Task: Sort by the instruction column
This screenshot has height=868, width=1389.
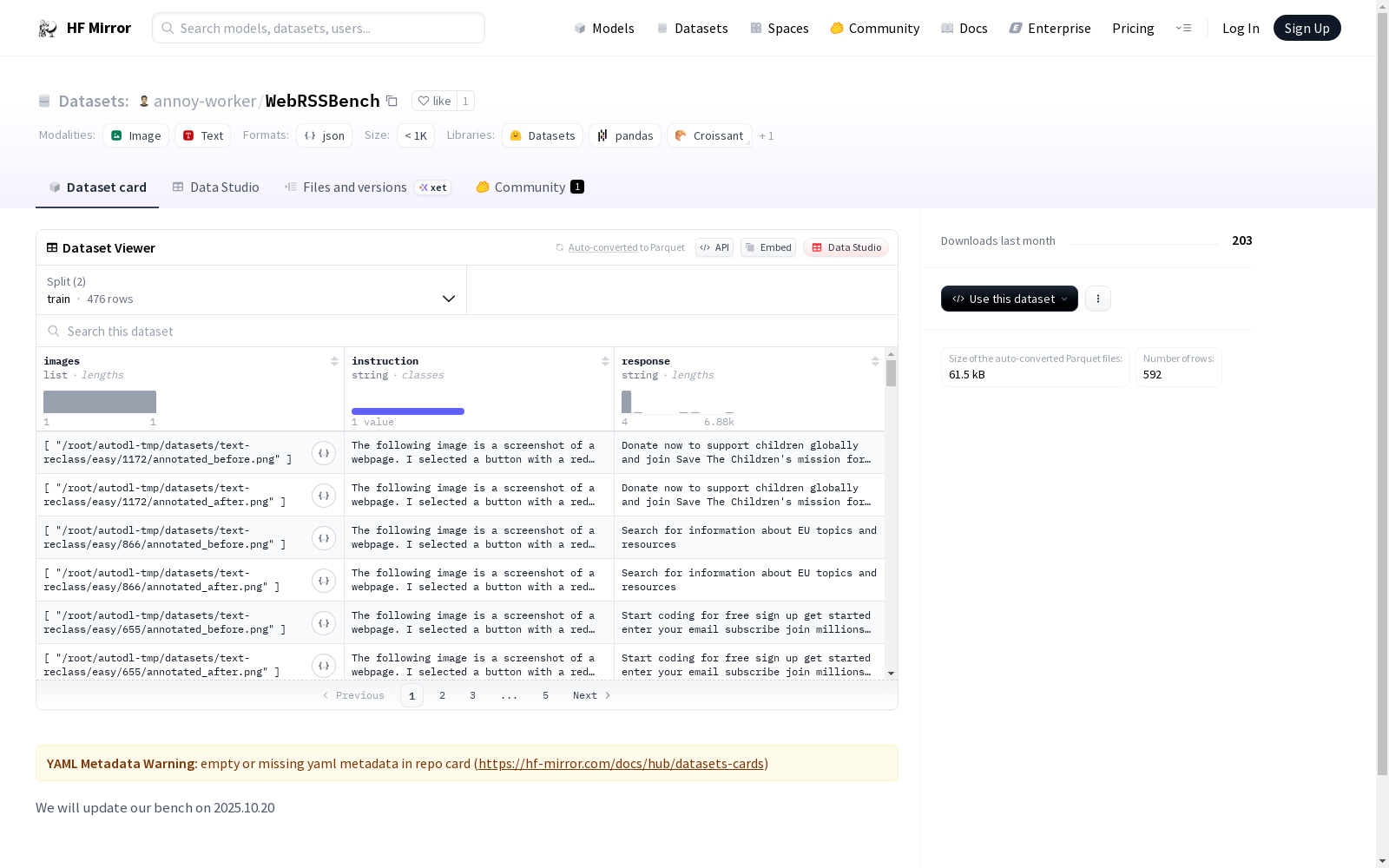Action: (605, 361)
